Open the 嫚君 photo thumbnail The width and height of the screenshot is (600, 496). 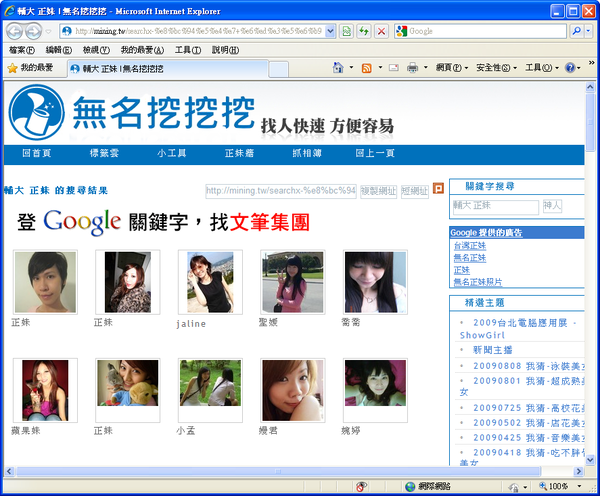point(293,390)
